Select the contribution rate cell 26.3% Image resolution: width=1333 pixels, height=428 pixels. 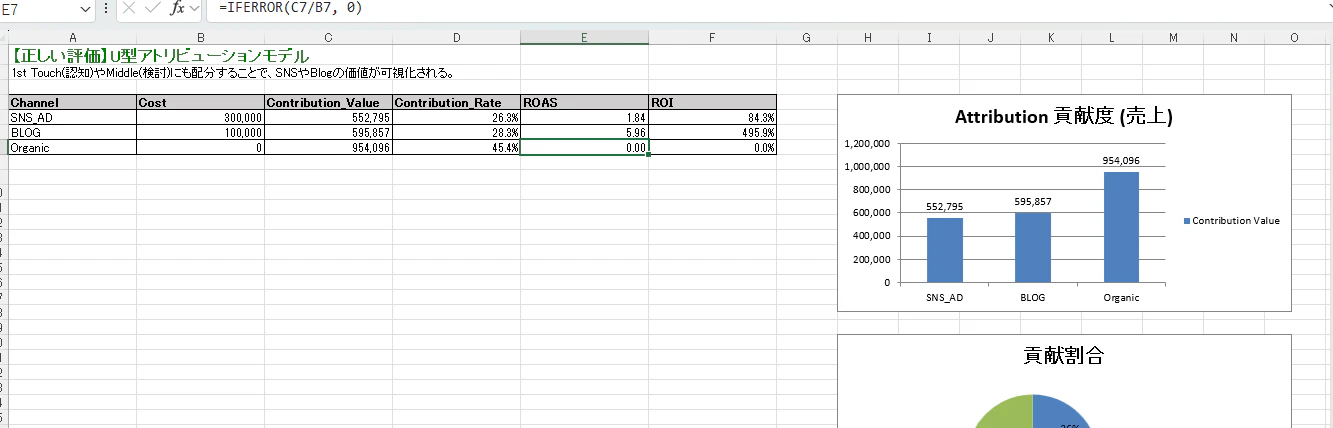456,117
